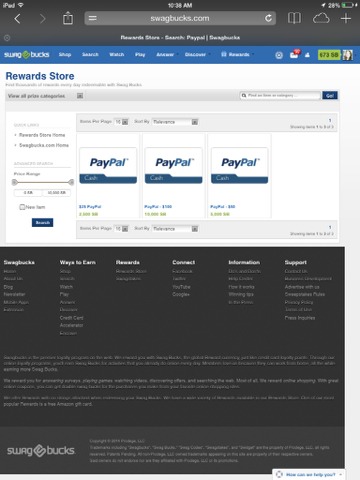Open reader view lines icon in address bar
Viewport: 360px width, 480px height.
pos(93,18)
